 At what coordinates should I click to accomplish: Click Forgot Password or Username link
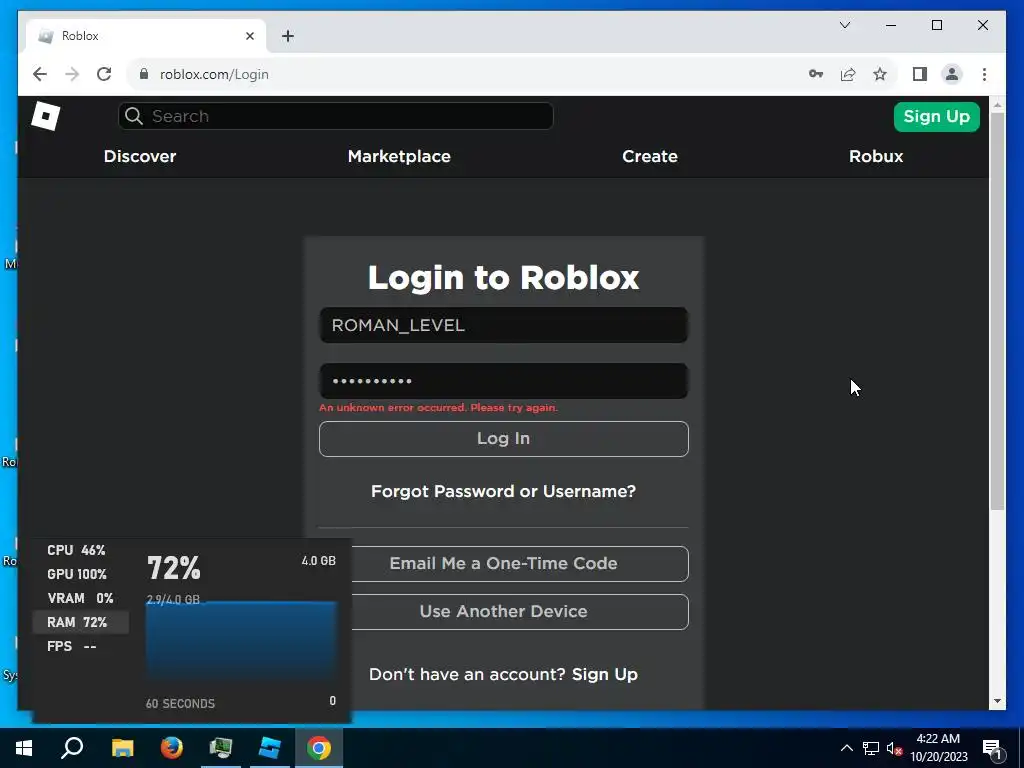click(x=504, y=491)
